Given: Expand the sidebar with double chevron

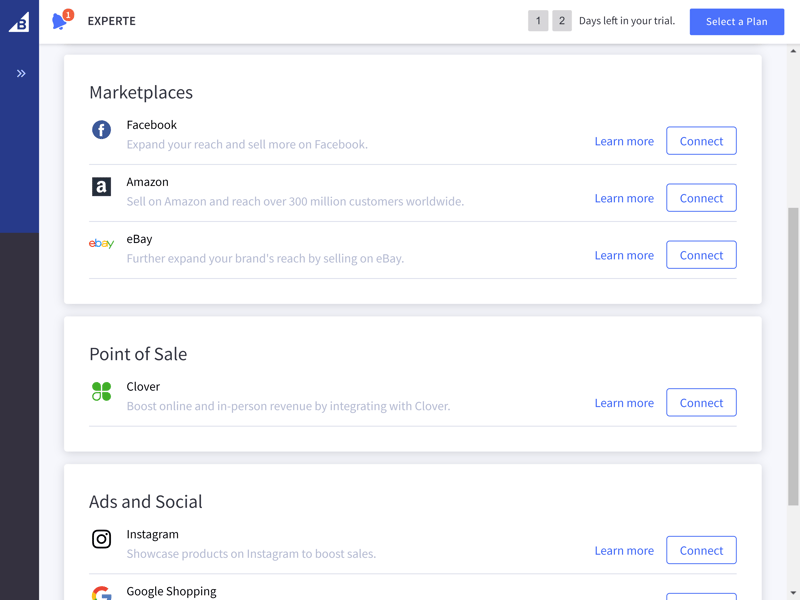Looking at the screenshot, I should click(x=21, y=73).
